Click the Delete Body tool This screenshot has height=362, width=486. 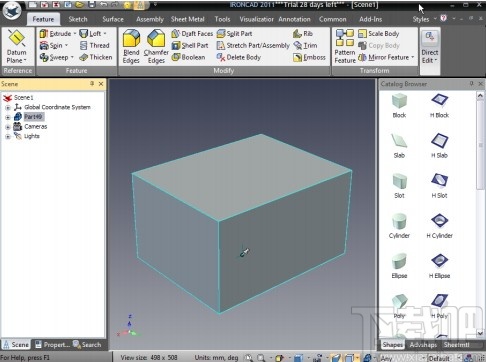[239, 57]
